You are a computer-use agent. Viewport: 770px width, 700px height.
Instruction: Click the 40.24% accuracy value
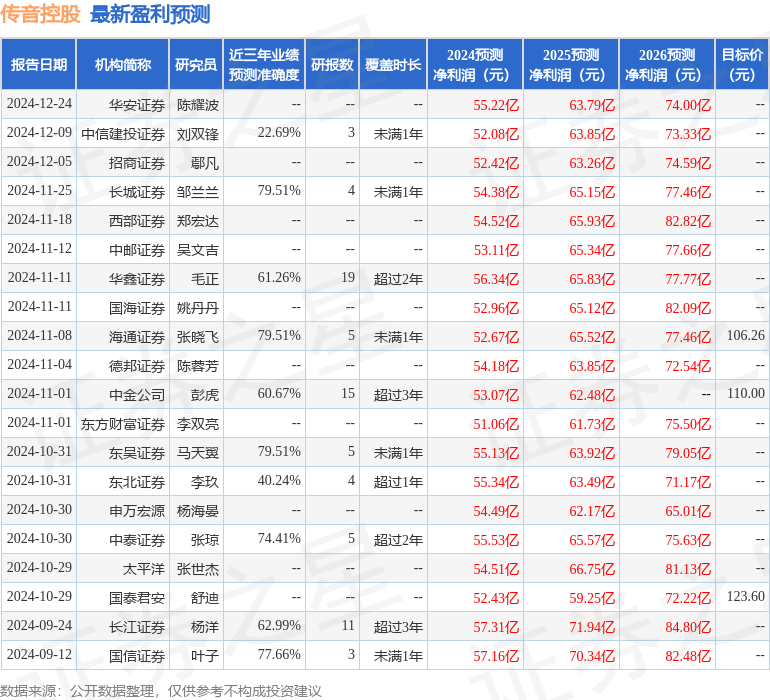279,480
